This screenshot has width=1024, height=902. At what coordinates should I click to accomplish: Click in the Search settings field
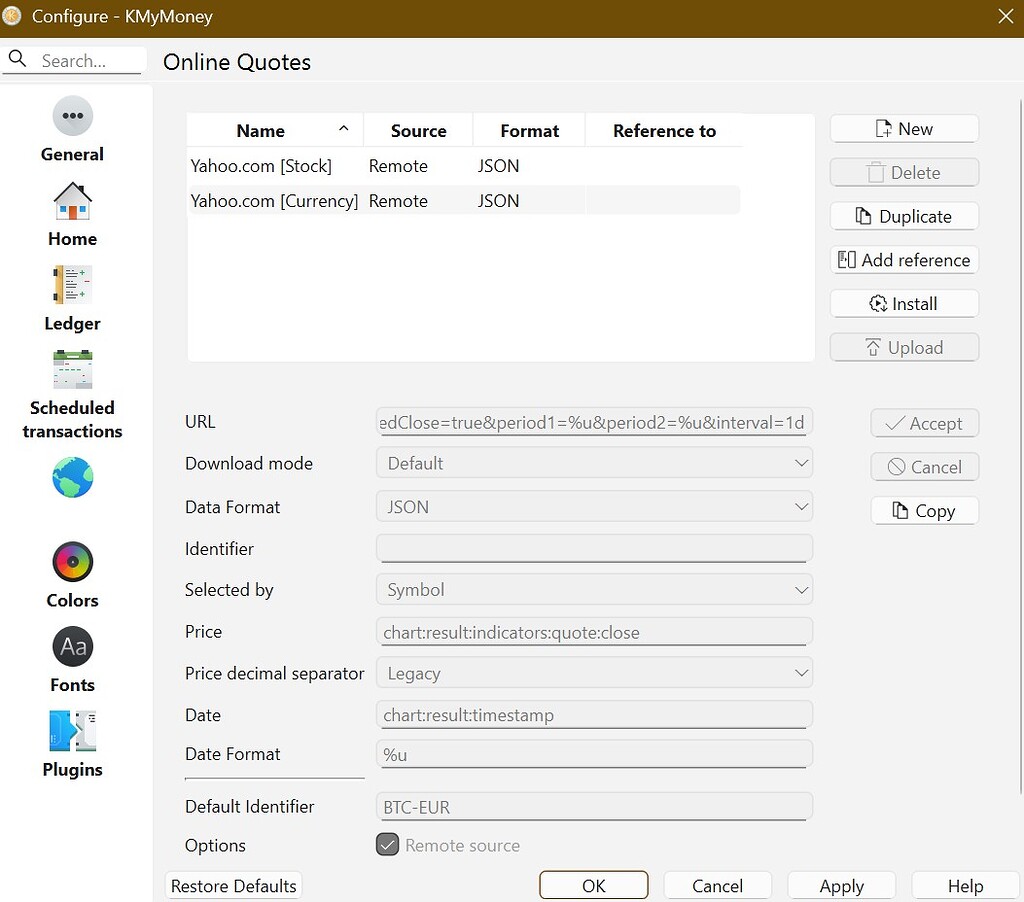coord(88,61)
